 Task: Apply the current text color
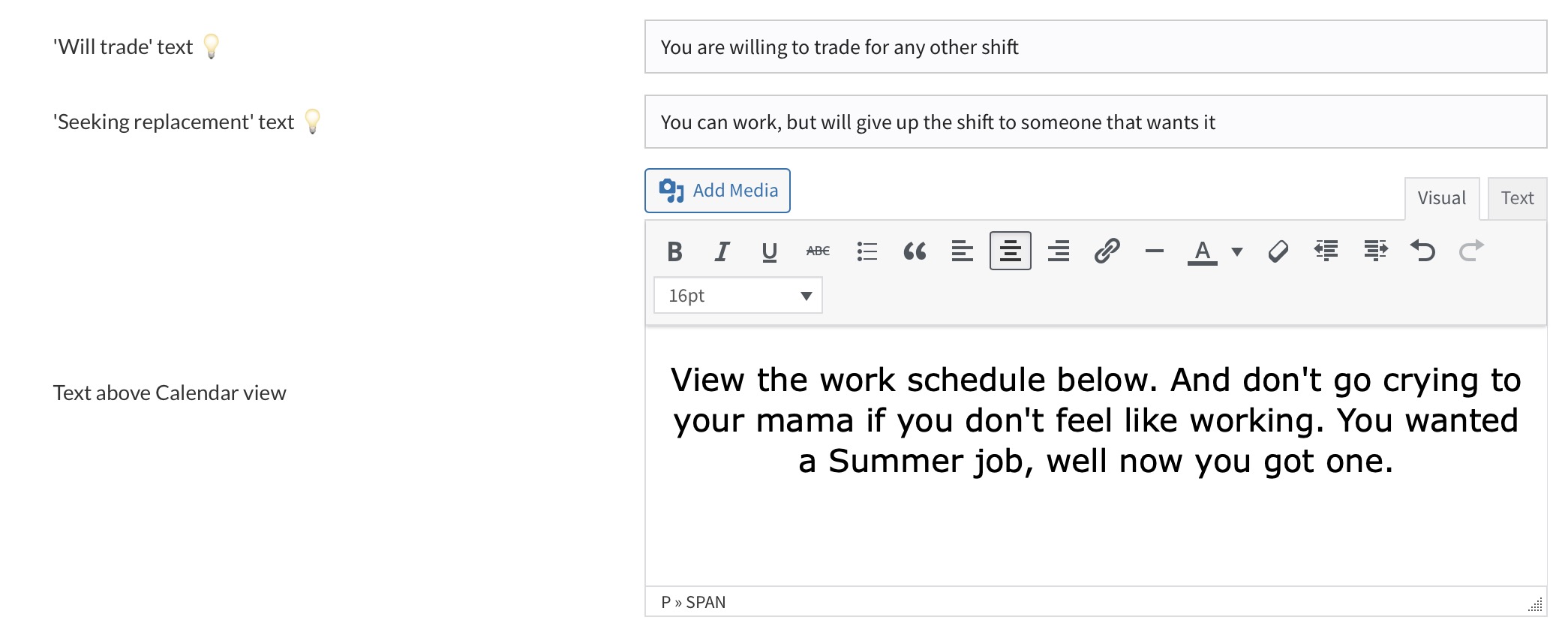[x=1203, y=251]
